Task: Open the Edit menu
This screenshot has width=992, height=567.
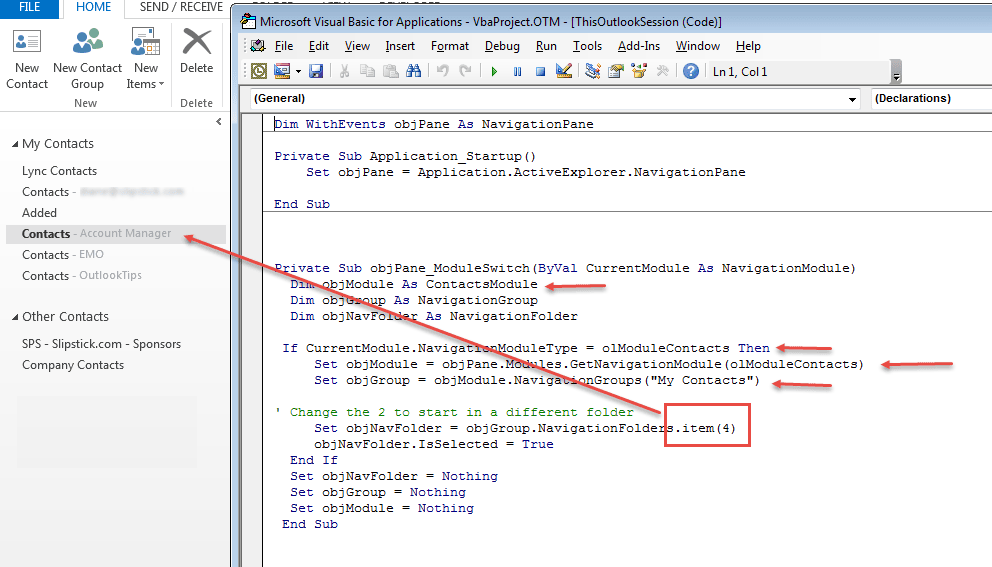Action: [319, 46]
